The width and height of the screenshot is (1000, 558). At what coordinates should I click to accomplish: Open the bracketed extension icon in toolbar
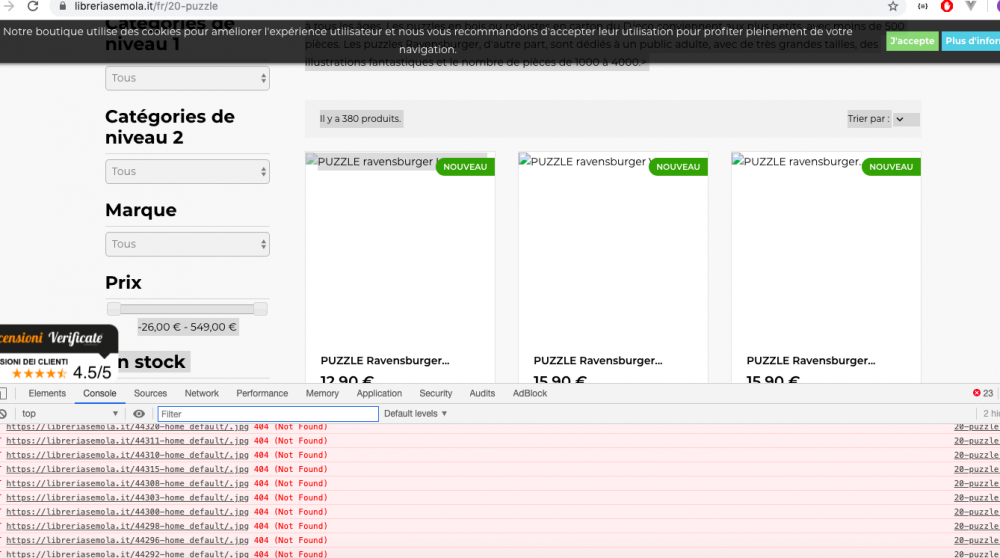(923, 6)
